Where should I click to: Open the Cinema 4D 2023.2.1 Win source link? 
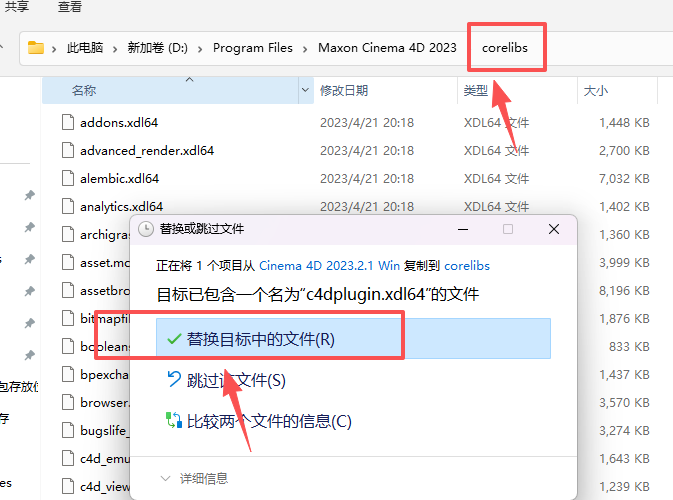point(329,266)
